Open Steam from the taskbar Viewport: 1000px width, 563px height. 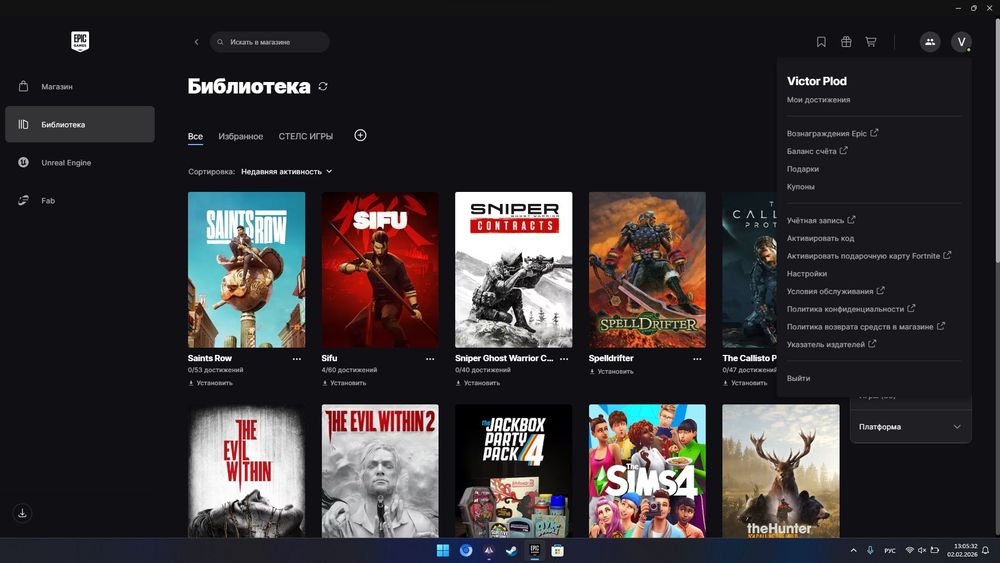pos(511,550)
